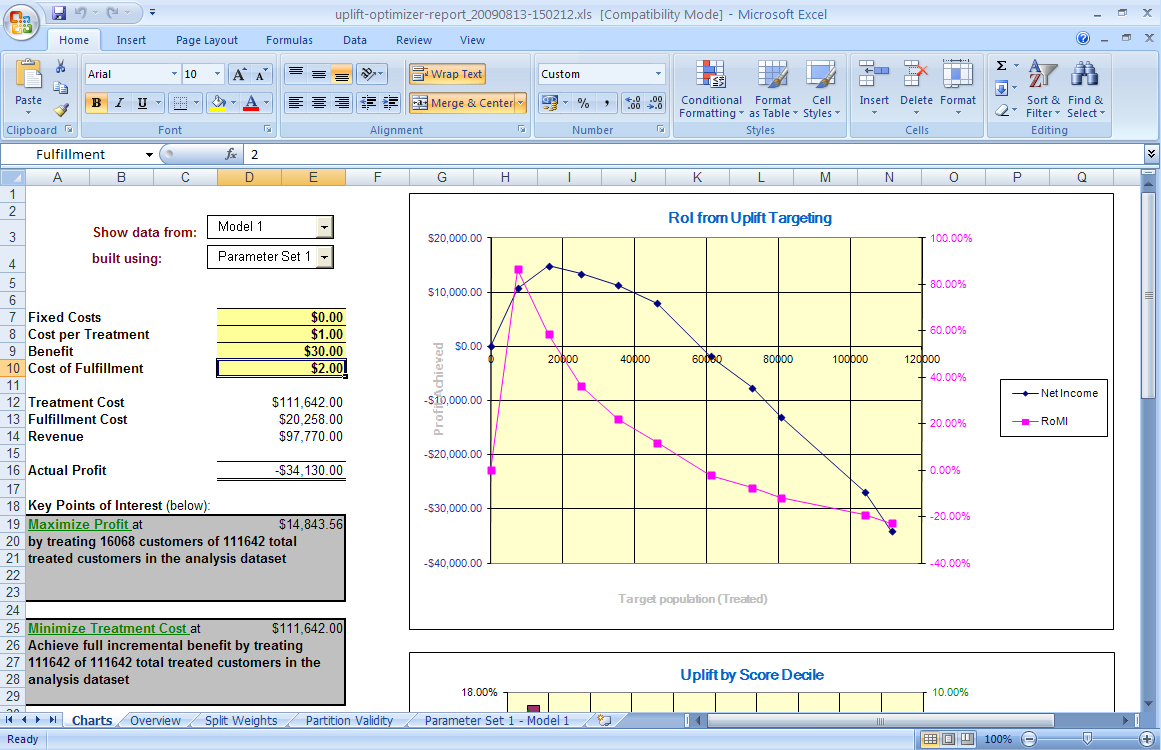Click the AutoSum sigma icon
Image resolution: width=1161 pixels, height=750 pixels.
[1001, 66]
